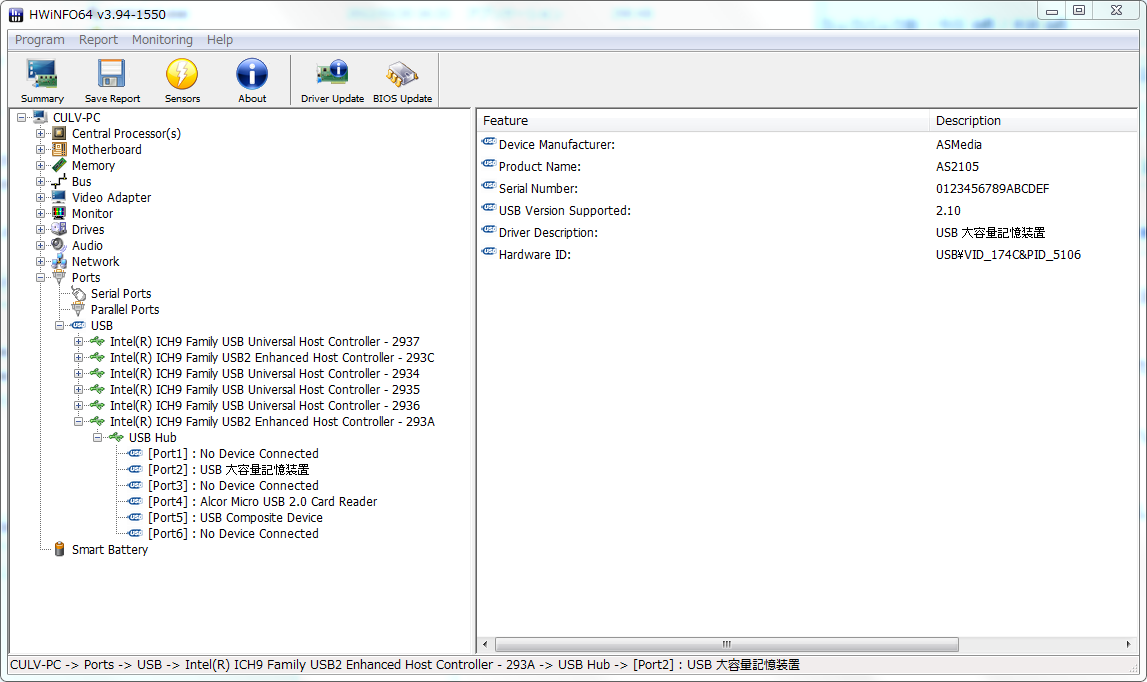Screen dimensions: 1147x682
Task: Select Port1 No Device Connected
Action: coord(233,454)
